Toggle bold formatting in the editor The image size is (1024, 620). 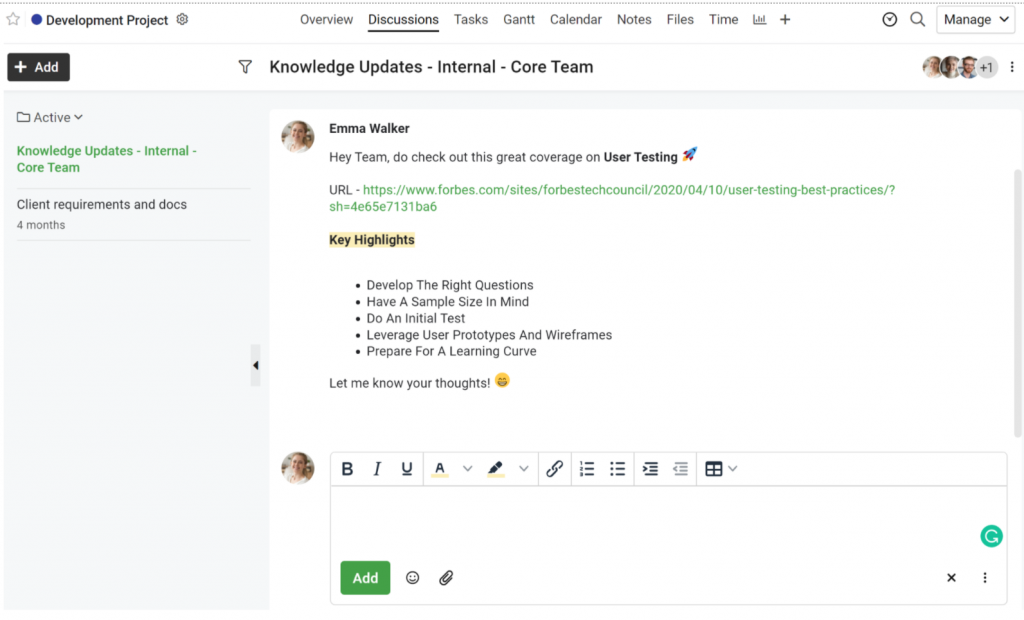tap(347, 468)
